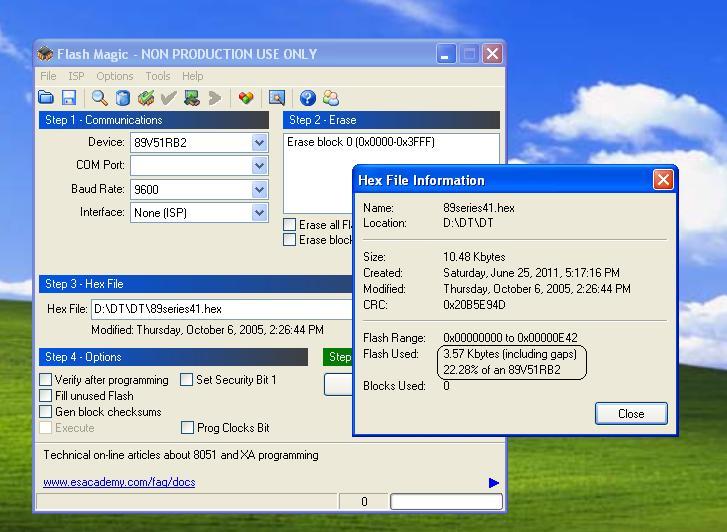Click Modified date text below Hex File field
Image resolution: width=727 pixels, height=532 pixels.
207,330
